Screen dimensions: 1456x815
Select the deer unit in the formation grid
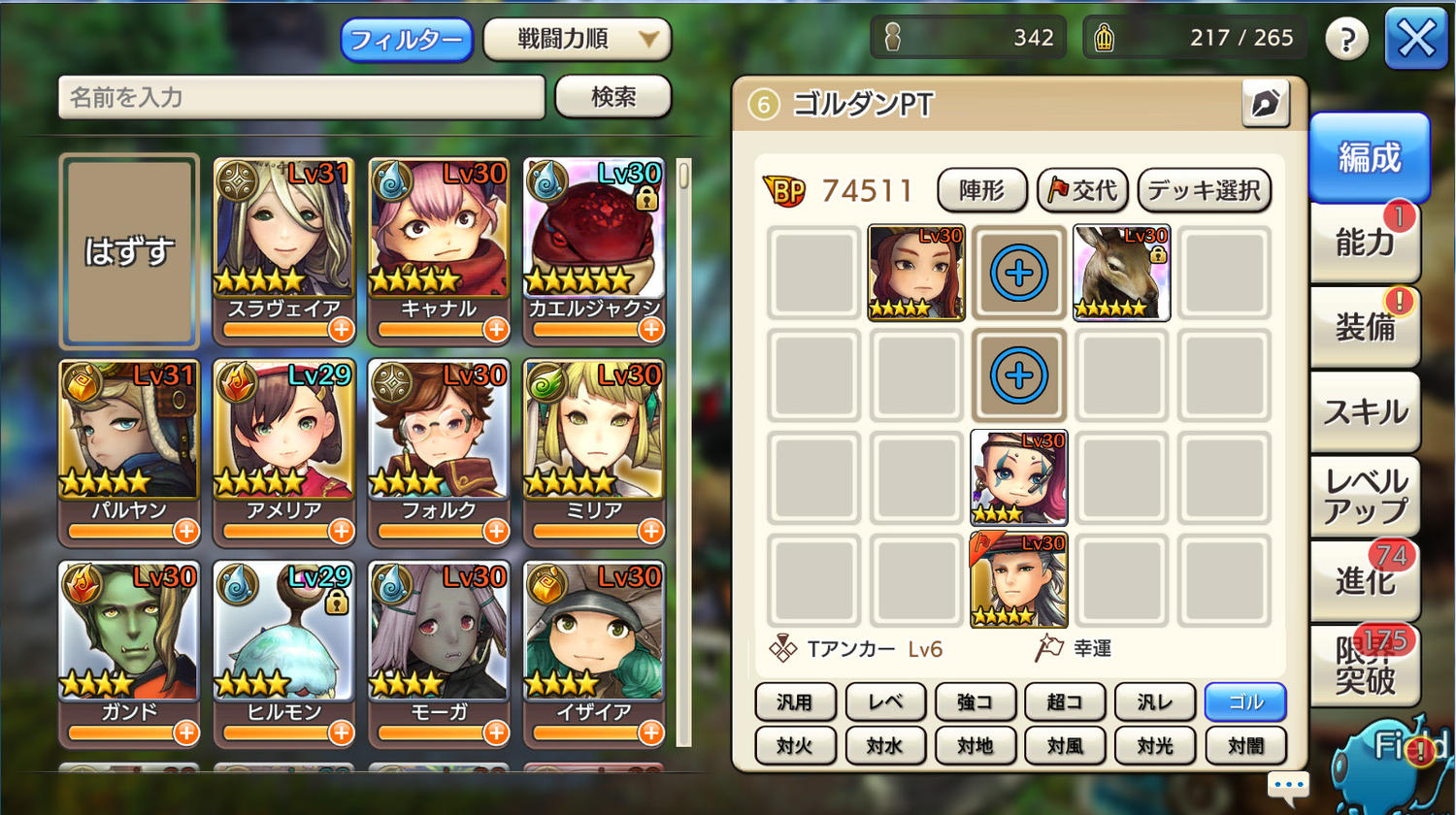pyautogui.click(x=1122, y=273)
